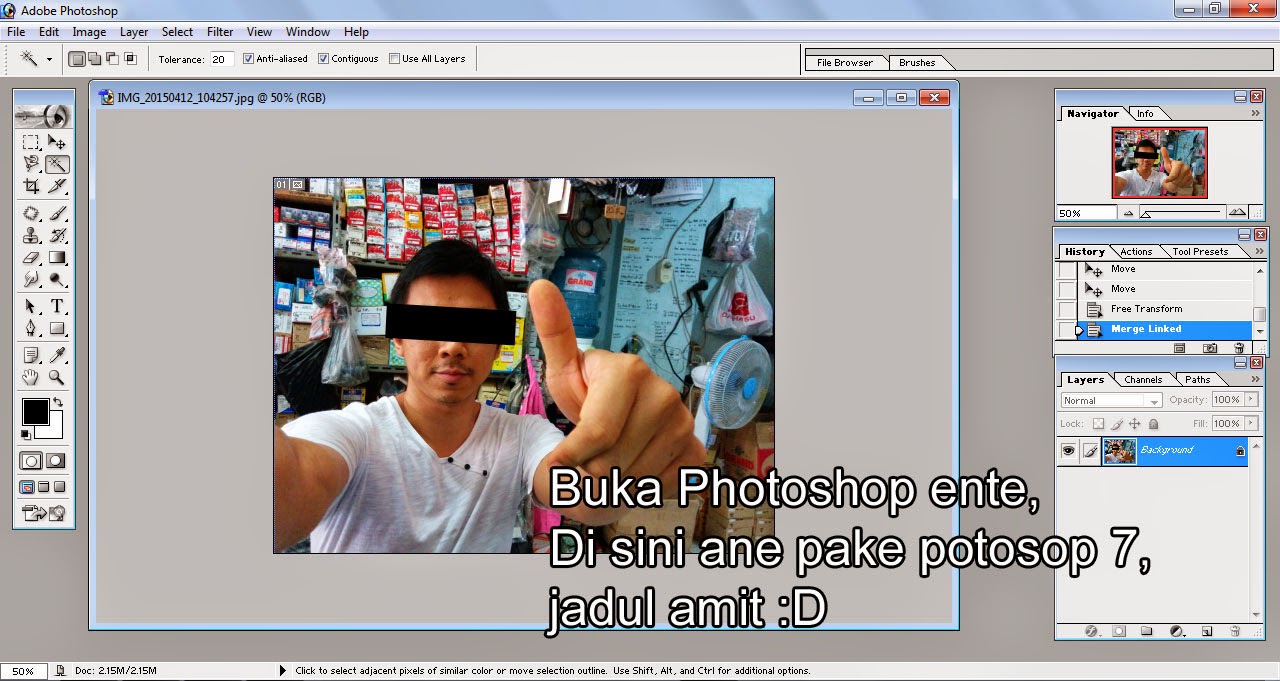
Task: Reset default foreground and background colors
Action: [25, 434]
